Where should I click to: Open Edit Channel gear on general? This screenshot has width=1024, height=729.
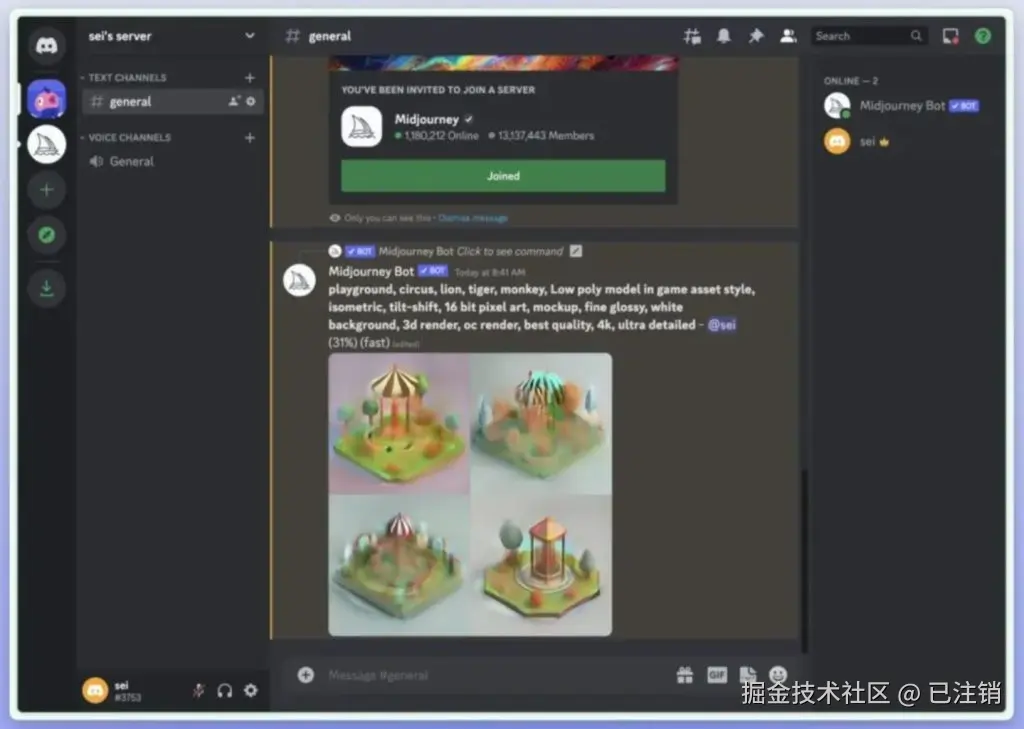tap(251, 101)
